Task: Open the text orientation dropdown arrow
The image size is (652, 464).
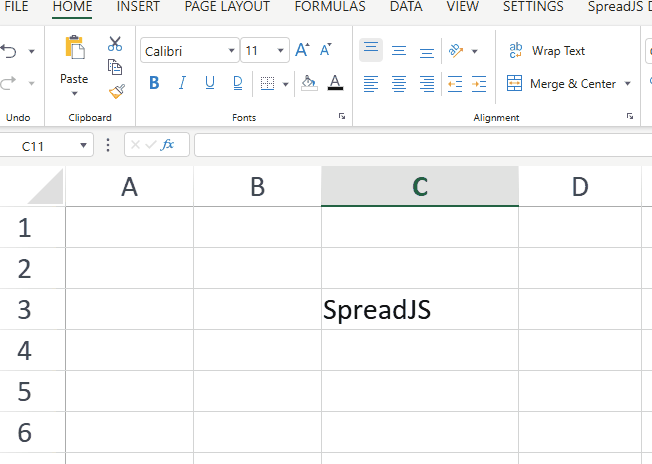Action: (x=474, y=52)
